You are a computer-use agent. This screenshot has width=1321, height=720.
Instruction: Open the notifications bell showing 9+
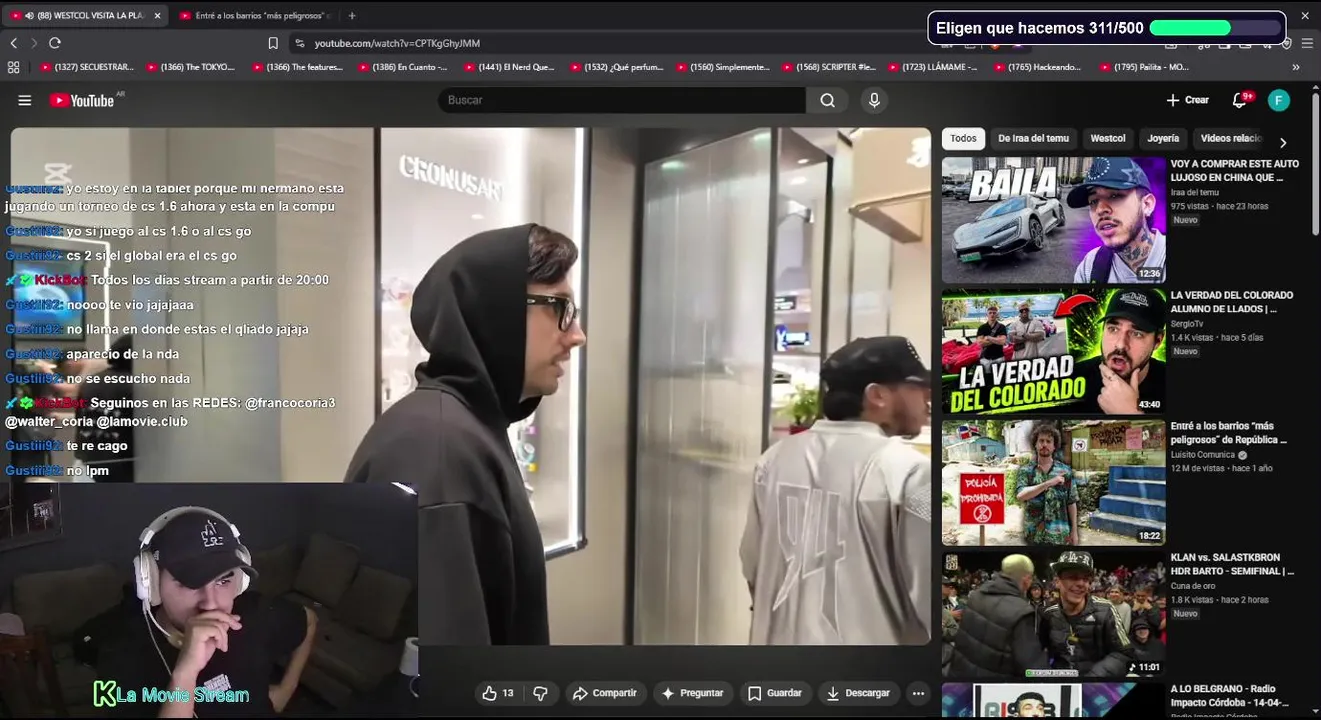[x=1240, y=100]
